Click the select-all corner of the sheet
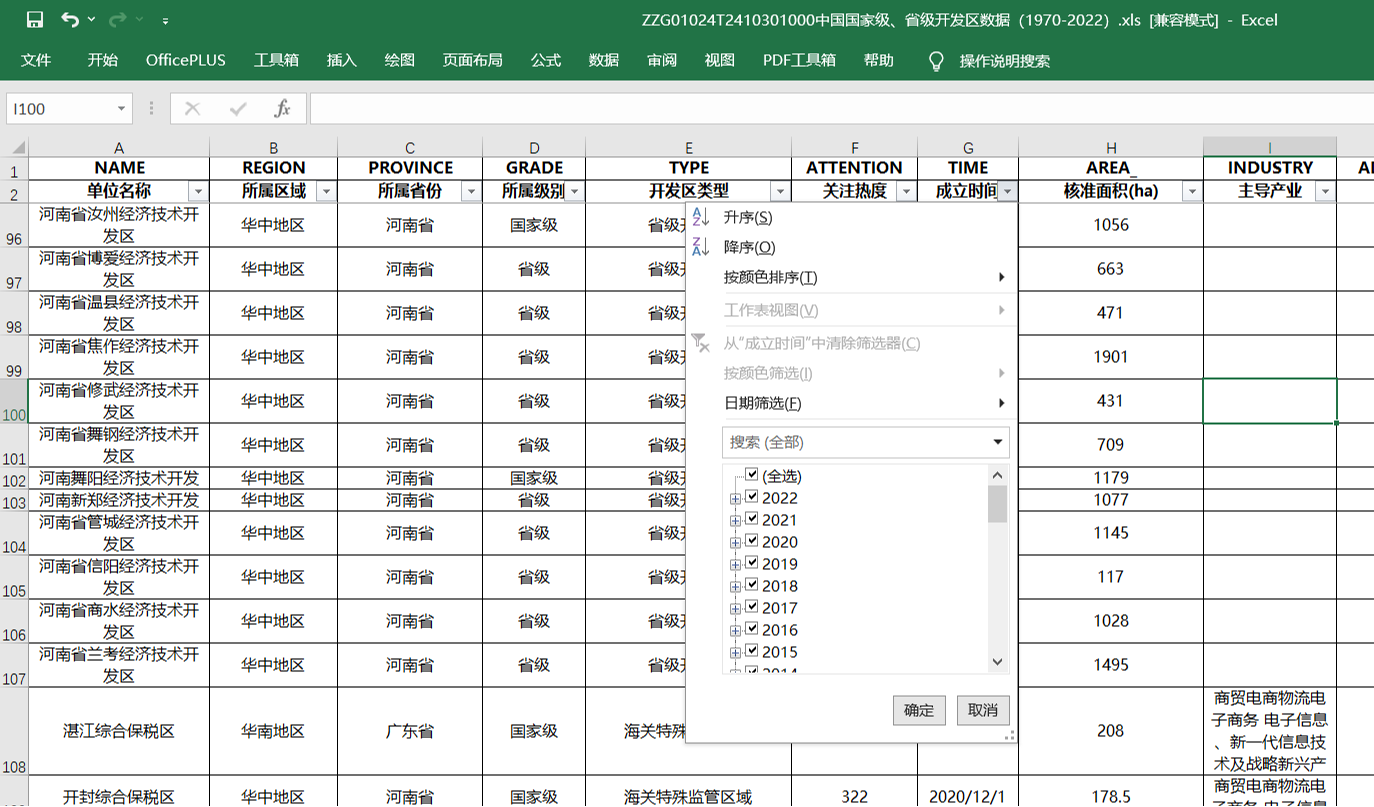 click(14, 146)
